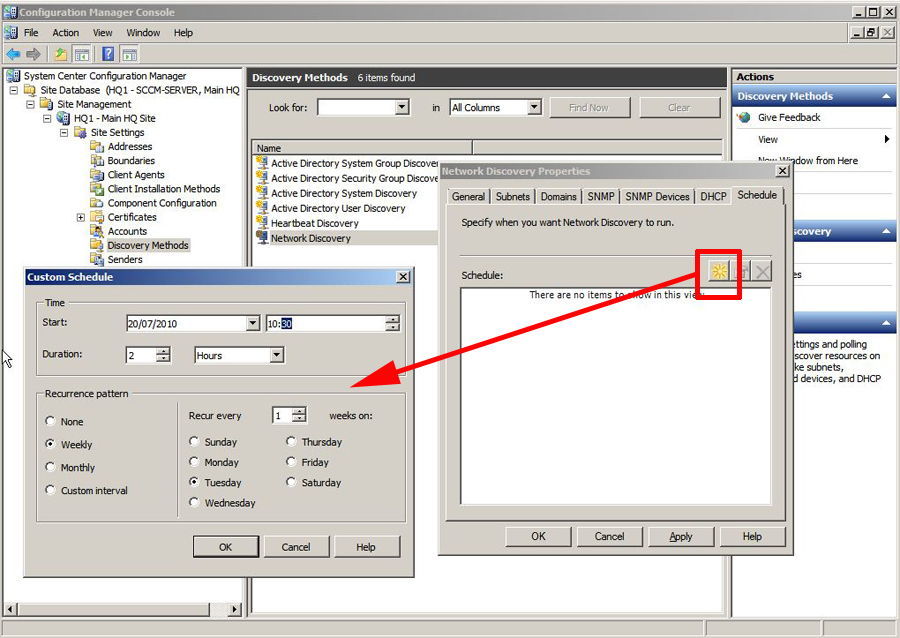The image size is (900, 638).
Task: Collapse the Site Settings tree node
Action: [x=64, y=133]
